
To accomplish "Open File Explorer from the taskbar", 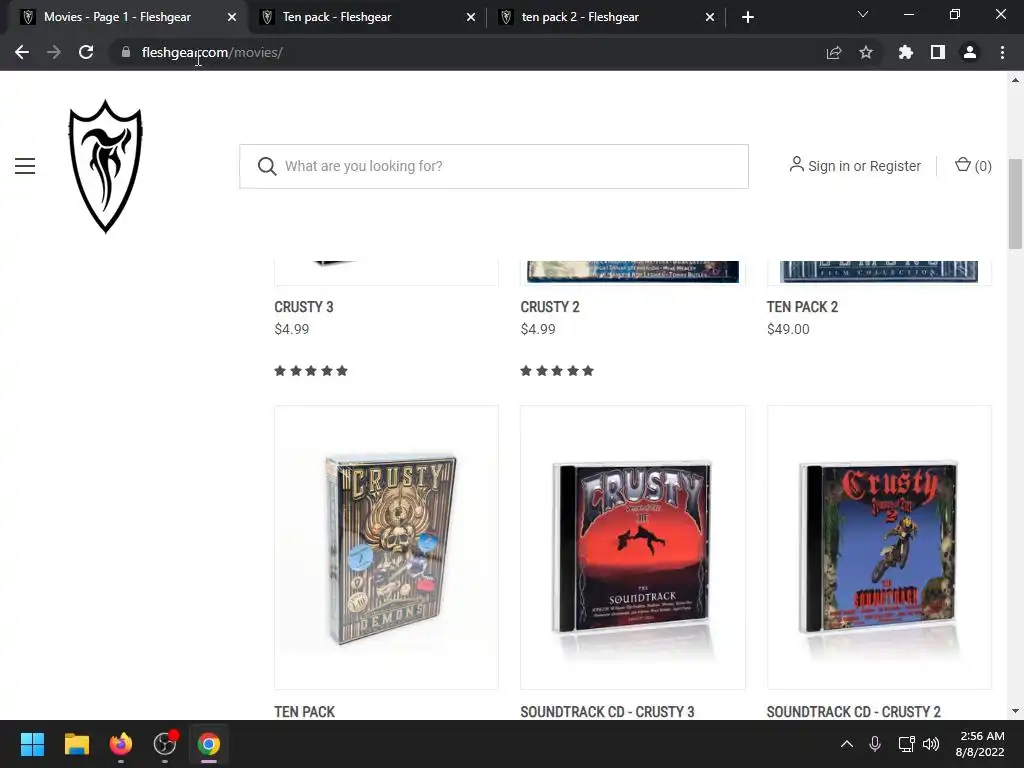I will (x=76, y=744).
